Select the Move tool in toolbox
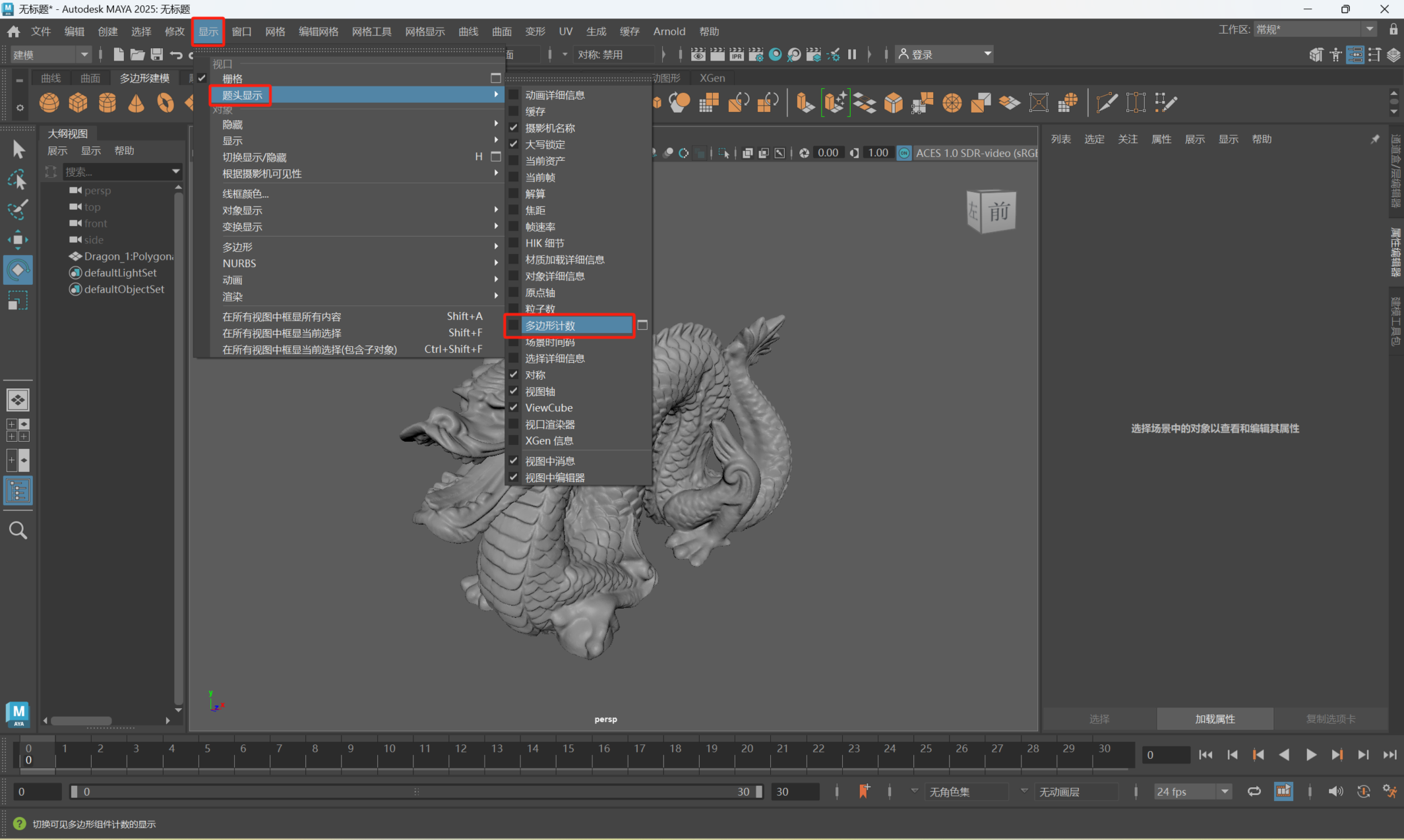The image size is (1404, 840). click(18, 239)
